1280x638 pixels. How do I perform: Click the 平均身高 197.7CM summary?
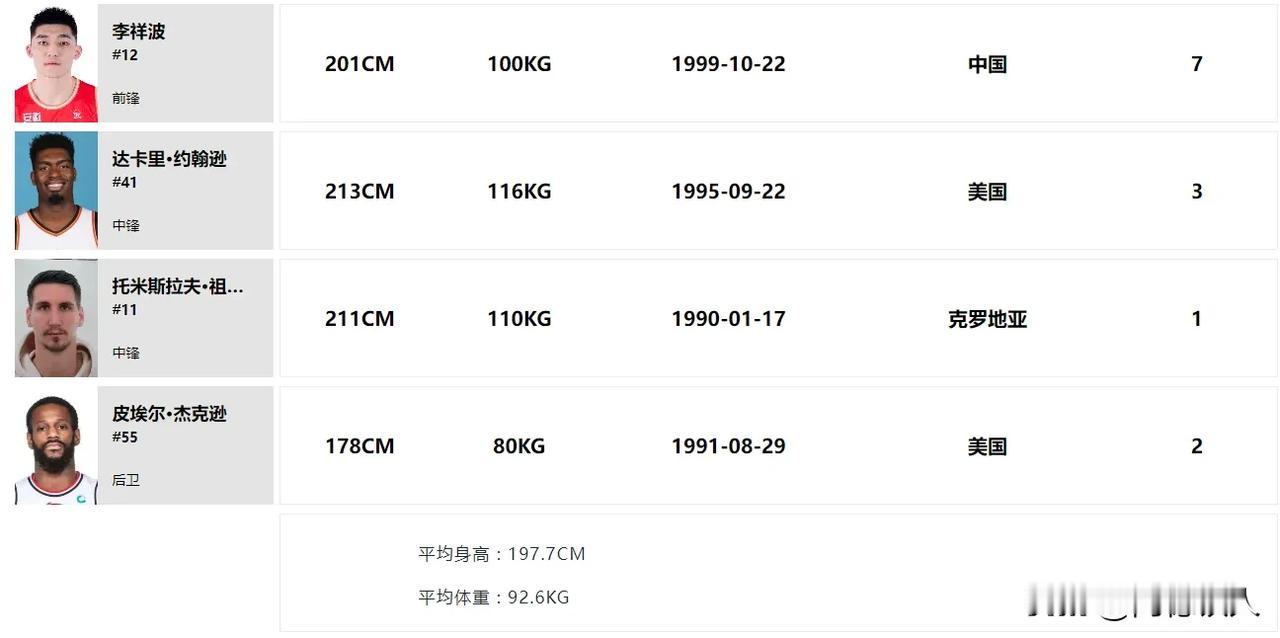[501, 554]
